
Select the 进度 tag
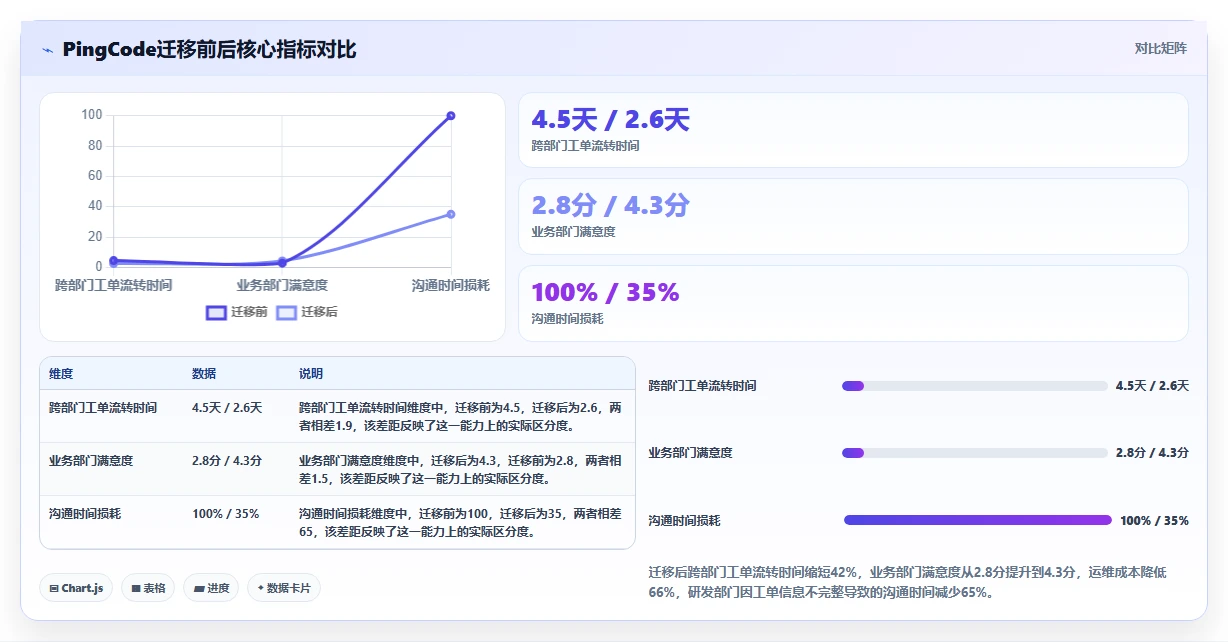click(x=211, y=588)
